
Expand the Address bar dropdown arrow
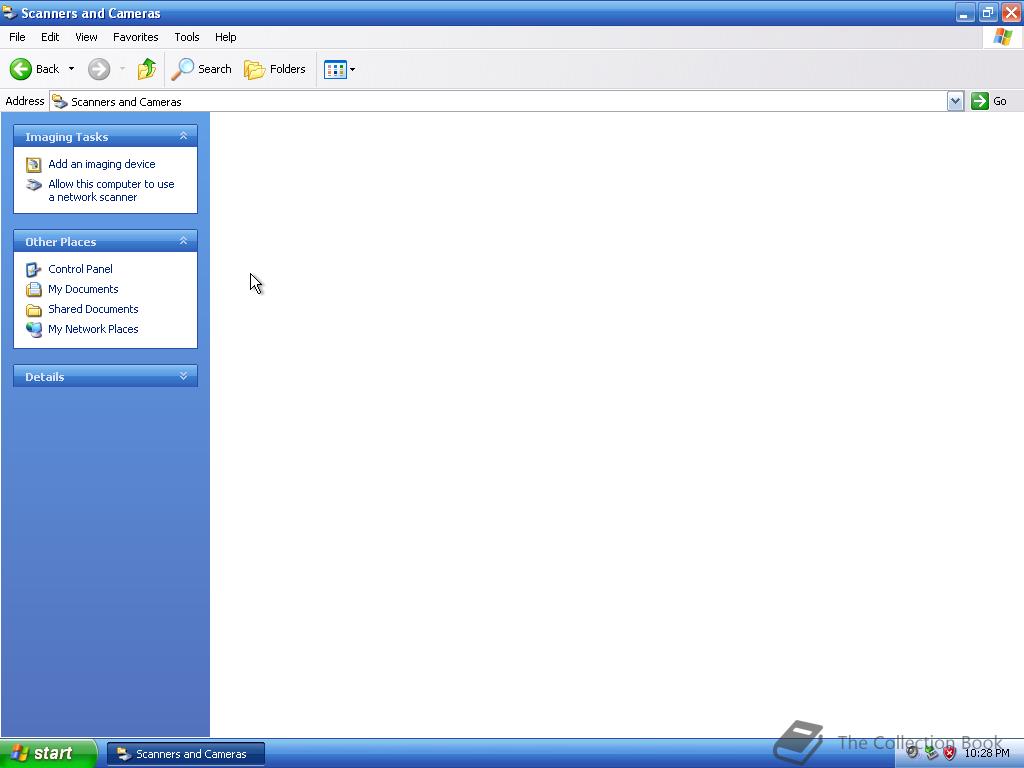coord(955,101)
